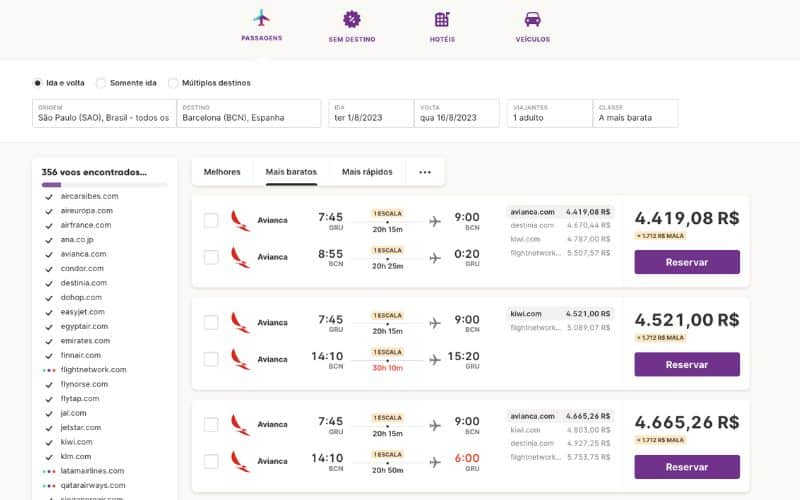Open the Veículos car icon
Screen dimensions: 800x500
point(533,19)
